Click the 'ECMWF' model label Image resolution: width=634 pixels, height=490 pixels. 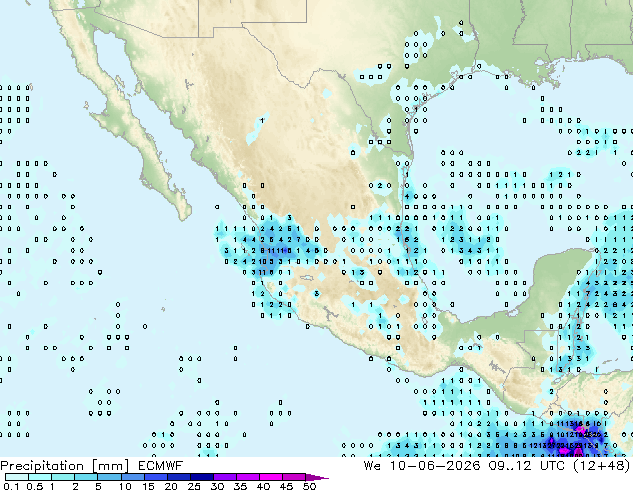(x=161, y=466)
